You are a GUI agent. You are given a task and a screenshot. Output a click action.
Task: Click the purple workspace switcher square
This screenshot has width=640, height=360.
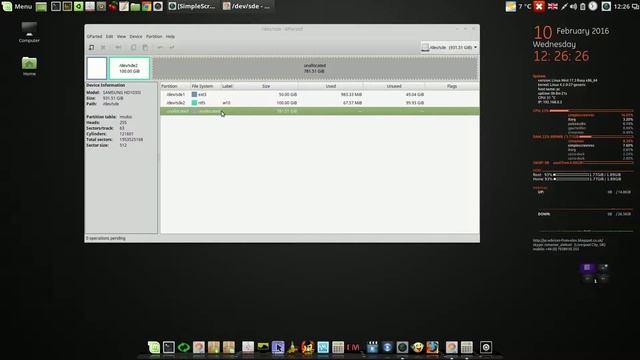(587, 267)
